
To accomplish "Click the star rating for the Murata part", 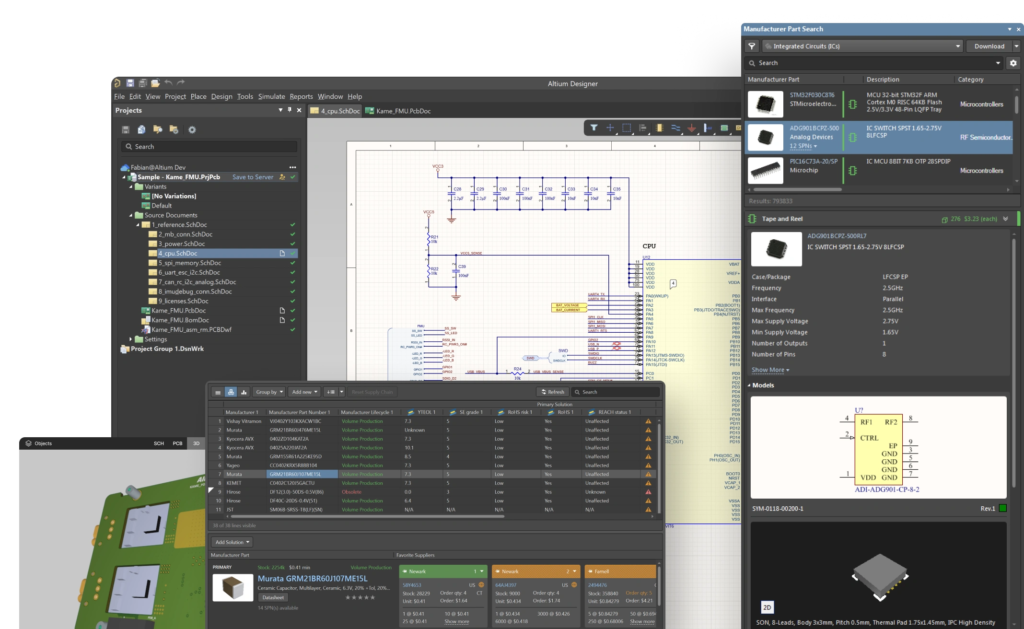I will point(360,598).
